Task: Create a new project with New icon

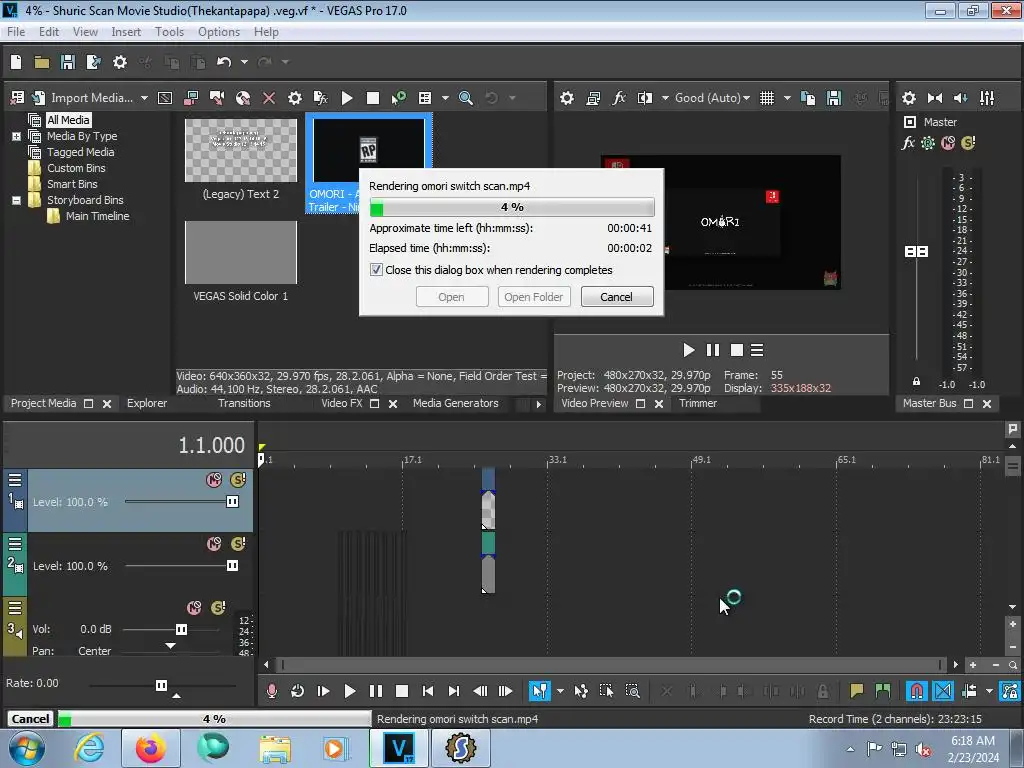Action: point(16,62)
